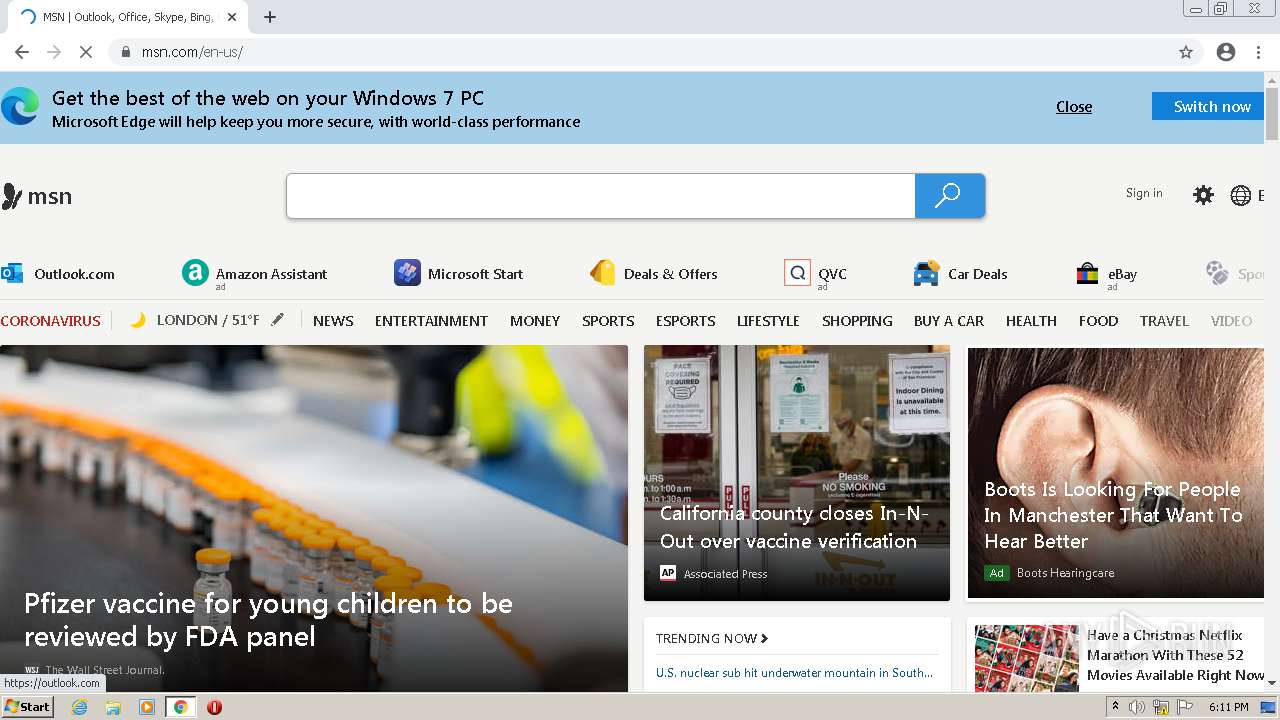The width and height of the screenshot is (1280, 720).
Task: Close the Edge promotion banner
Action: coord(1074,107)
